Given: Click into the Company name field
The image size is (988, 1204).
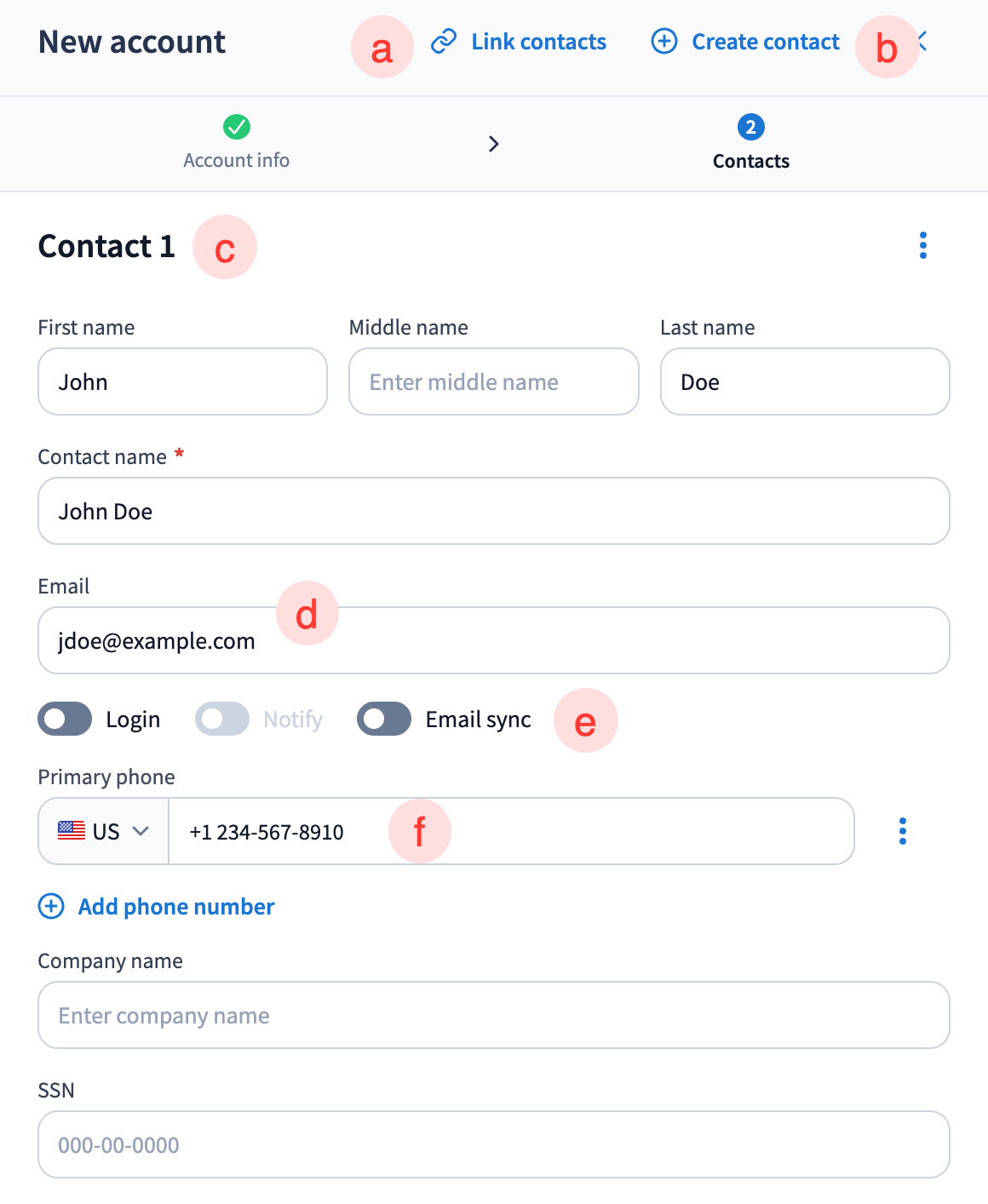Looking at the screenshot, I should point(494,1015).
